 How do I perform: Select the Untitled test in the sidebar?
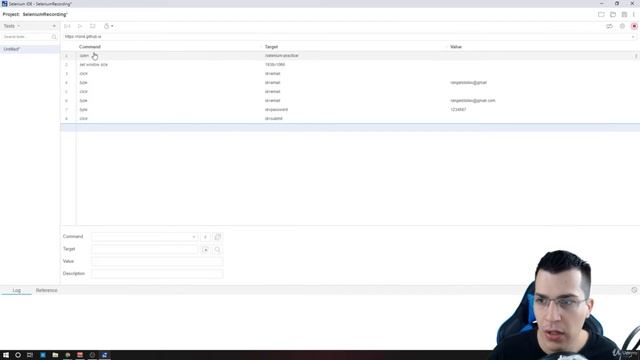click(29, 49)
